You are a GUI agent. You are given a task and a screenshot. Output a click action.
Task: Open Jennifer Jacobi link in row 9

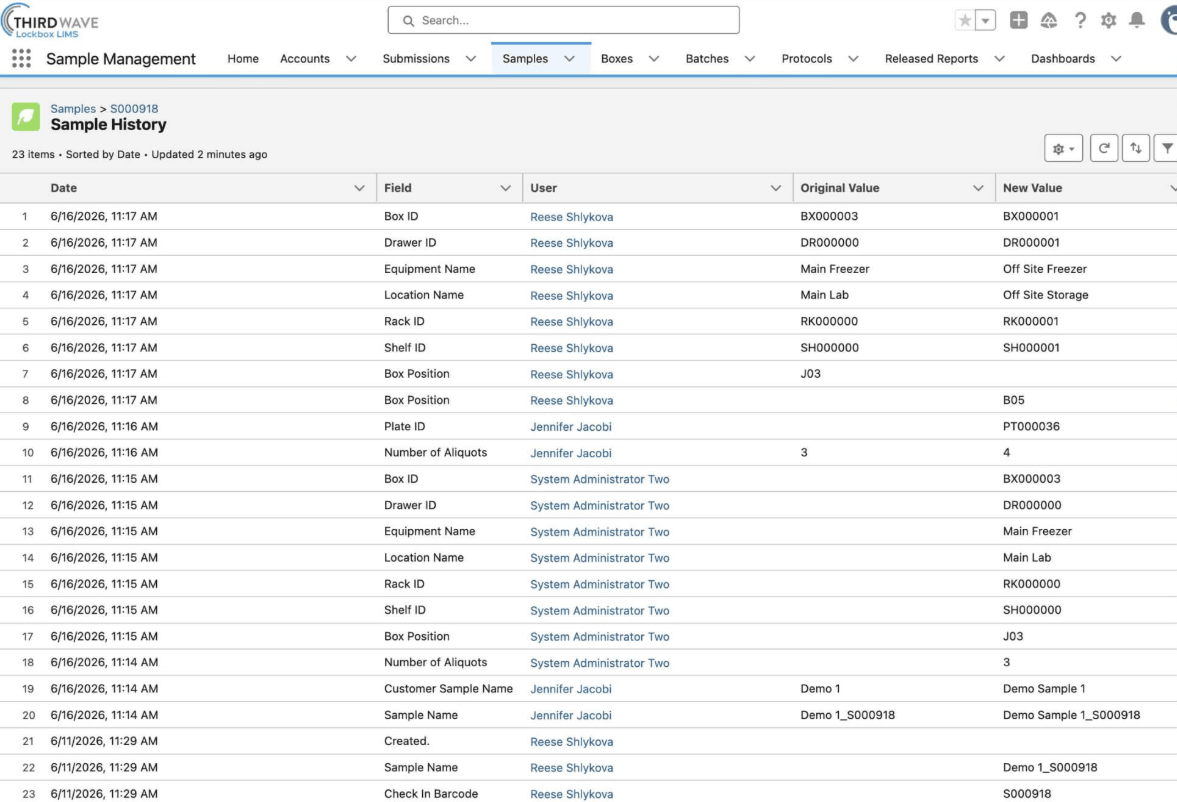coord(570,427)
